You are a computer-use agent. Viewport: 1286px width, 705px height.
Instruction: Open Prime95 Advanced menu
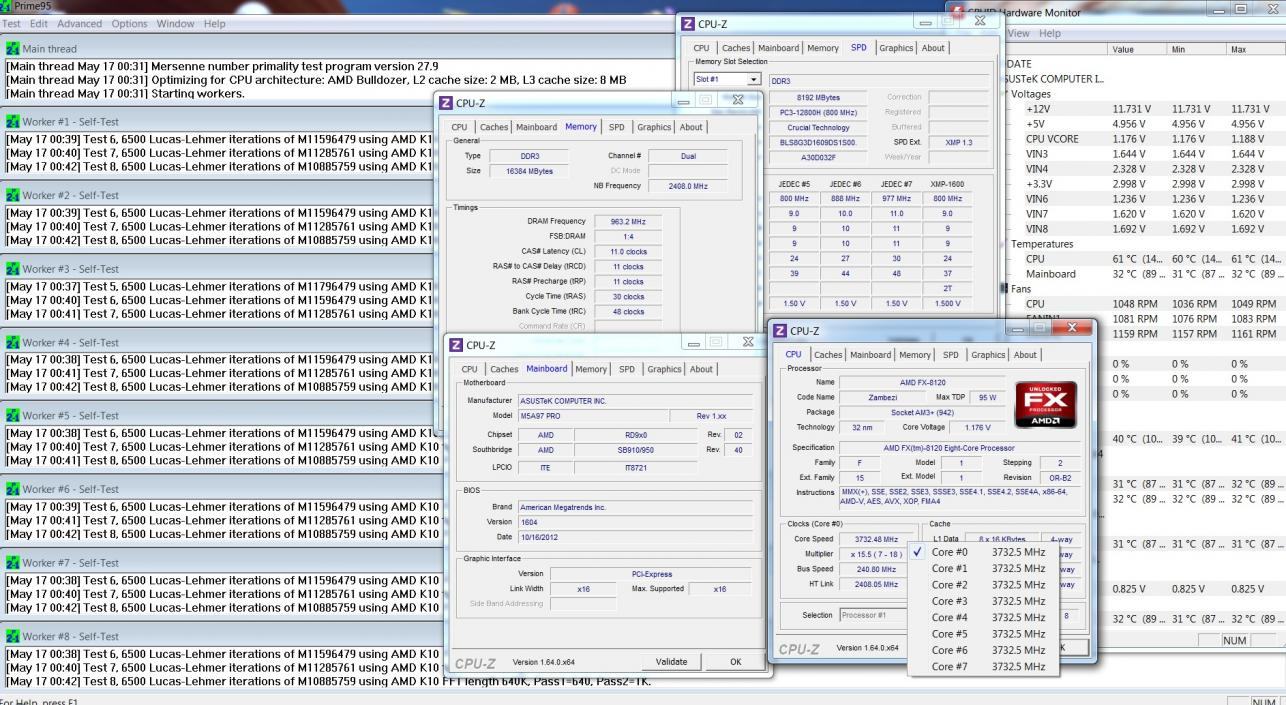coord(81,23)
